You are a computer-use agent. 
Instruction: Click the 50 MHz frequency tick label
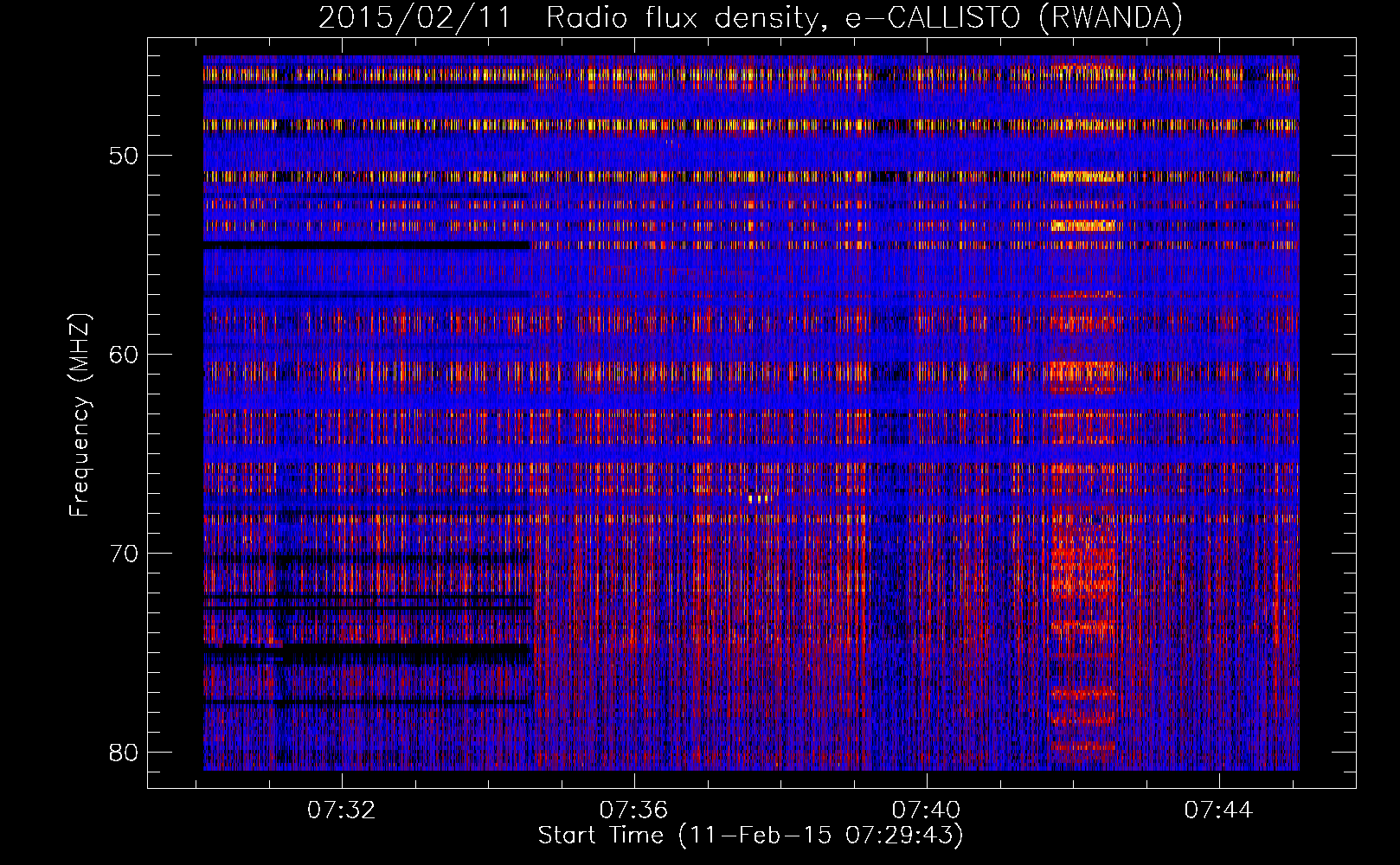(124, 156)
